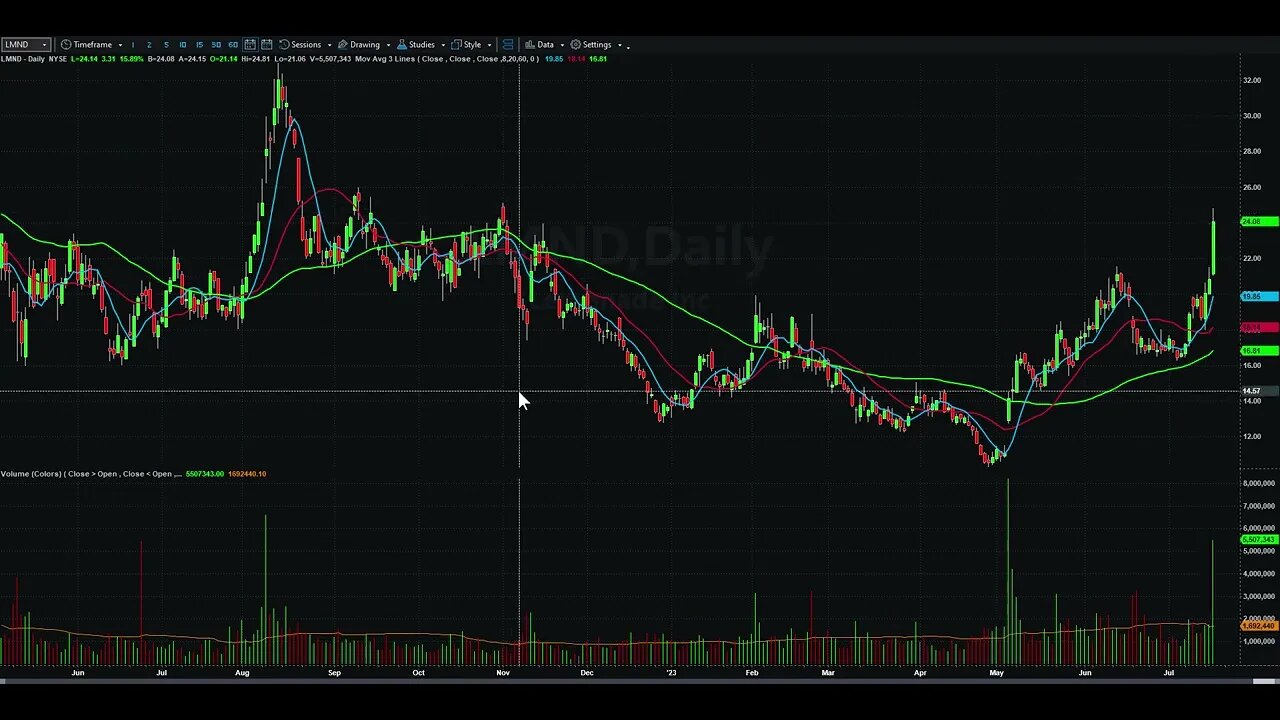Viewport: 1280px width, 720px height.
Task: Expand the Settings dropdown arrow
Action: tap(619, 45)
